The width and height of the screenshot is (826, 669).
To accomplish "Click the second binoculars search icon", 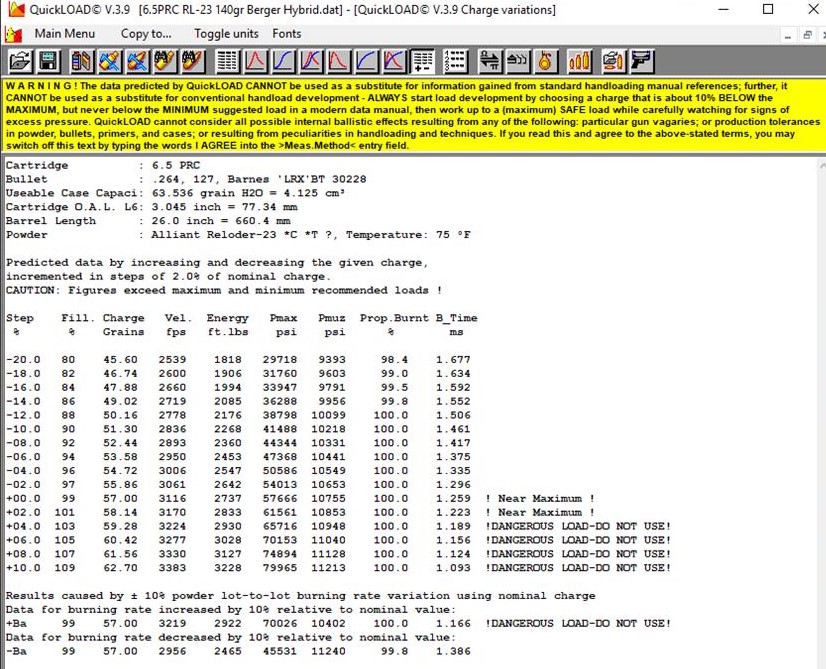I will 192,61.
